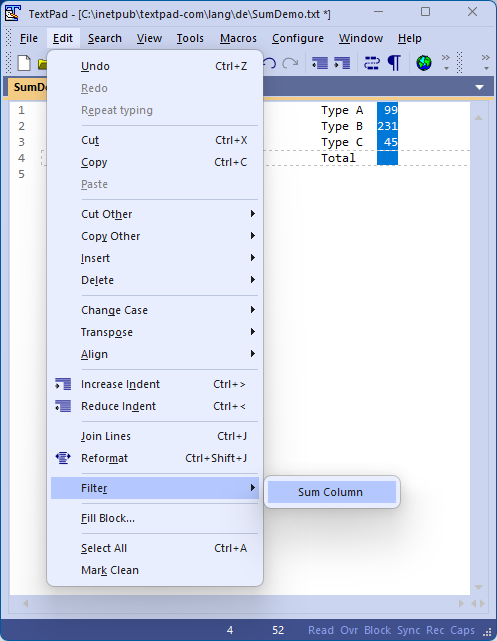Viewport: 497px width, 641px height.
Task: Open the document tab list dropdown arrow
Action: tap(479, 87)
